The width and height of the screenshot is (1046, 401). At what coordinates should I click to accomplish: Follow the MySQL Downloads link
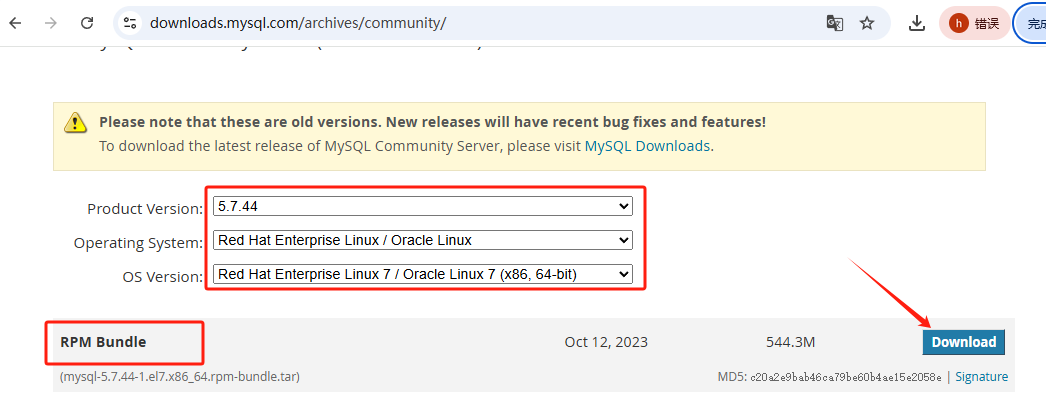[x=647, y=146]
